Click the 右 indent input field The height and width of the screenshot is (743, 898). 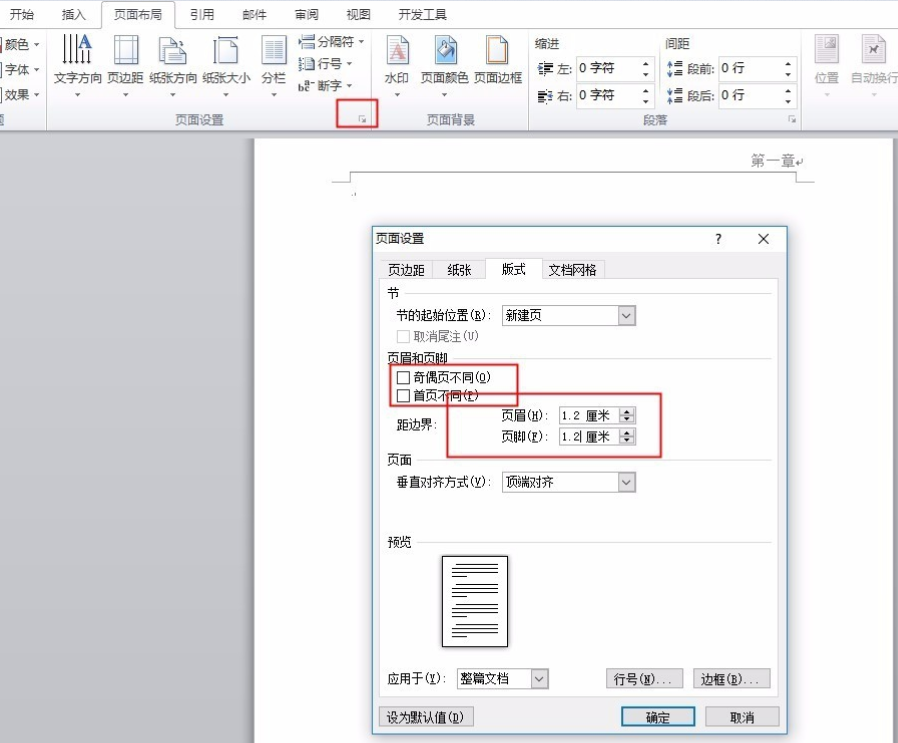click(607, 95)
